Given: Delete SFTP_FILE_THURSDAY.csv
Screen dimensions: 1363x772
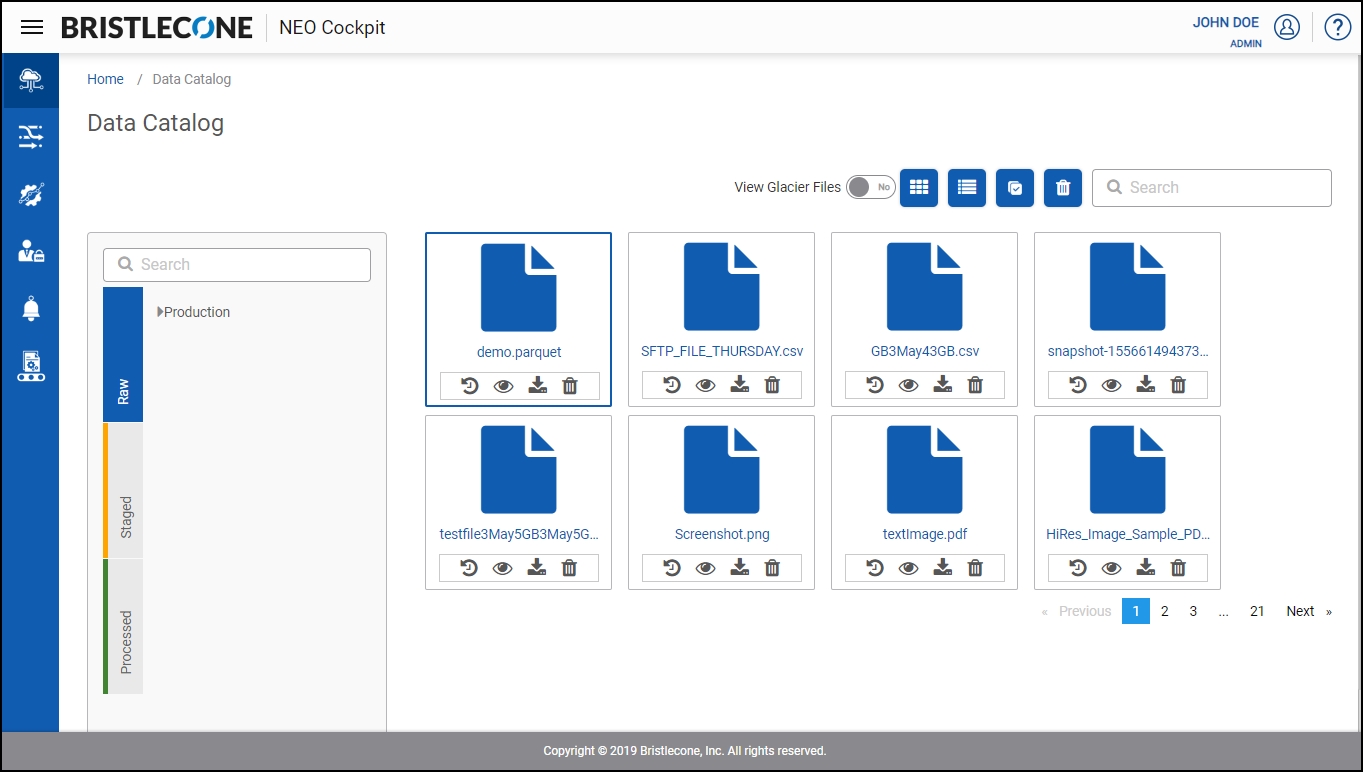Looking at the screenshot, I should 772,385.
